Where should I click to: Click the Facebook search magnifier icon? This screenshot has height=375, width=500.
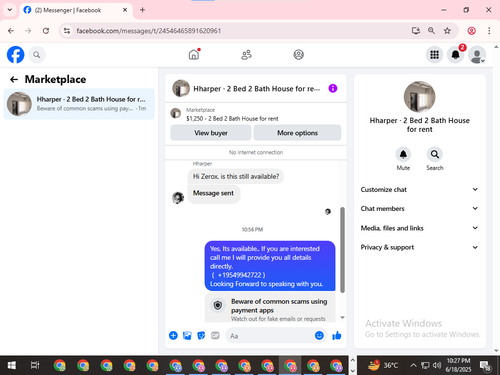click(x=37, y=55)
